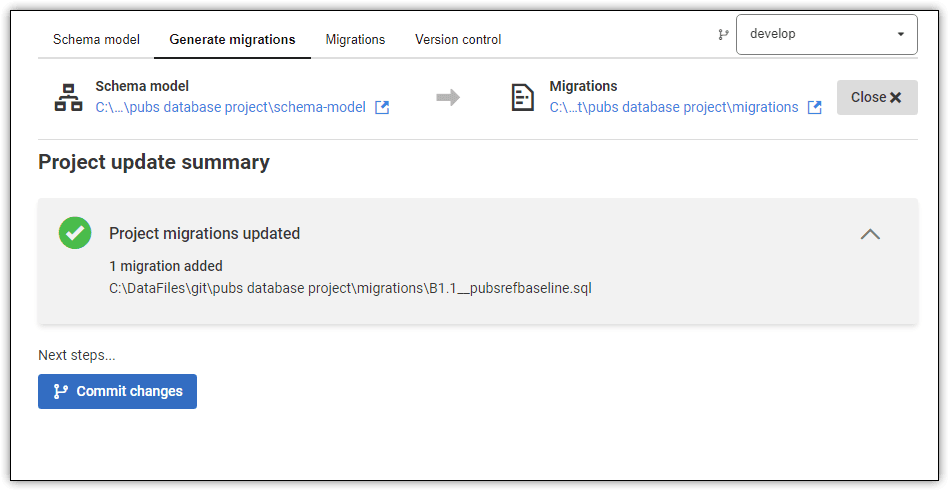
Task: Open migrations folder external link icon
Action: point(815,108)
